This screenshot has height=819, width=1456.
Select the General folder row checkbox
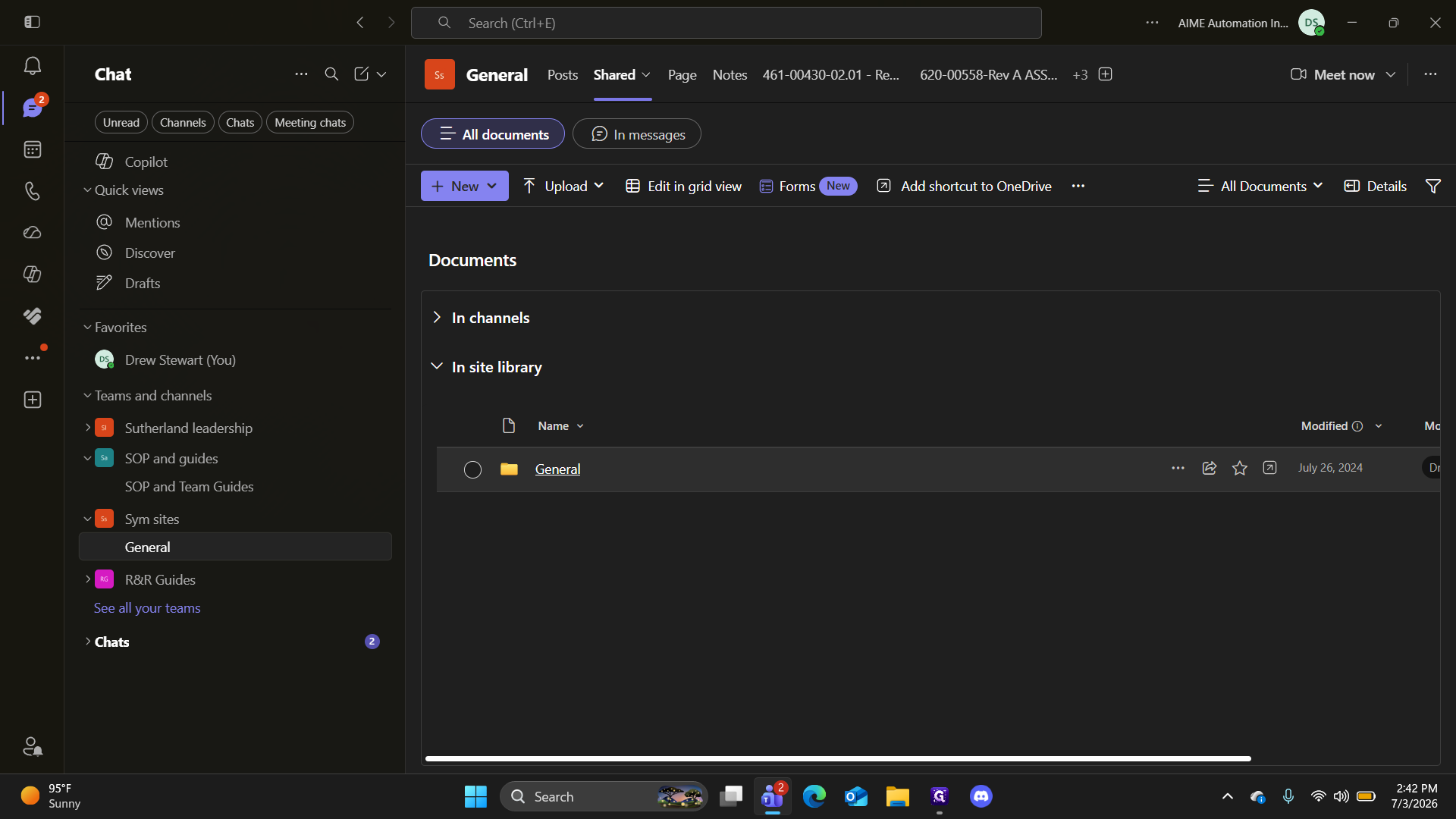(472, 469)
